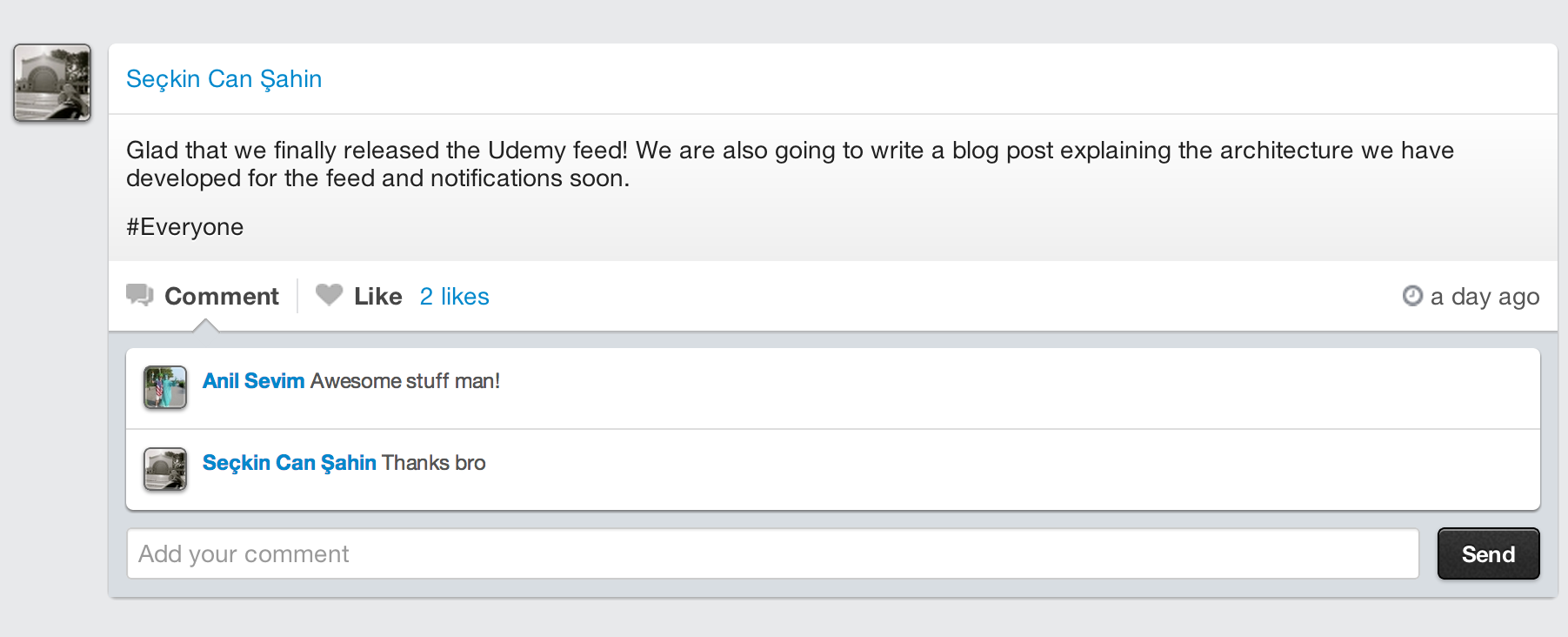This screenshot has height=637, width=1568.
Task: Open Anil Sevim's profile name link
Action: (253, 381)
